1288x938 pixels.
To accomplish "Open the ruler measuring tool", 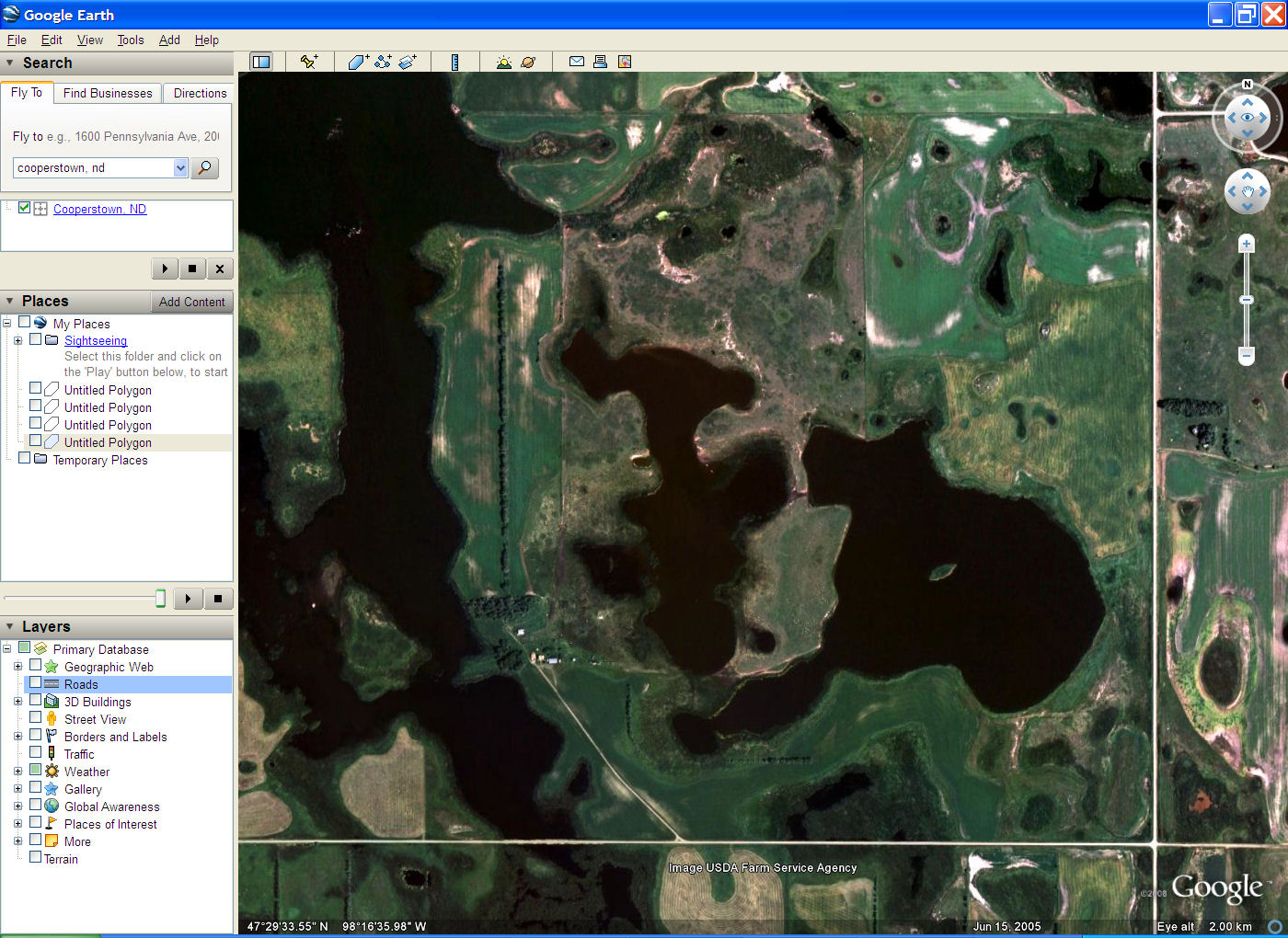I will [454, 62].
